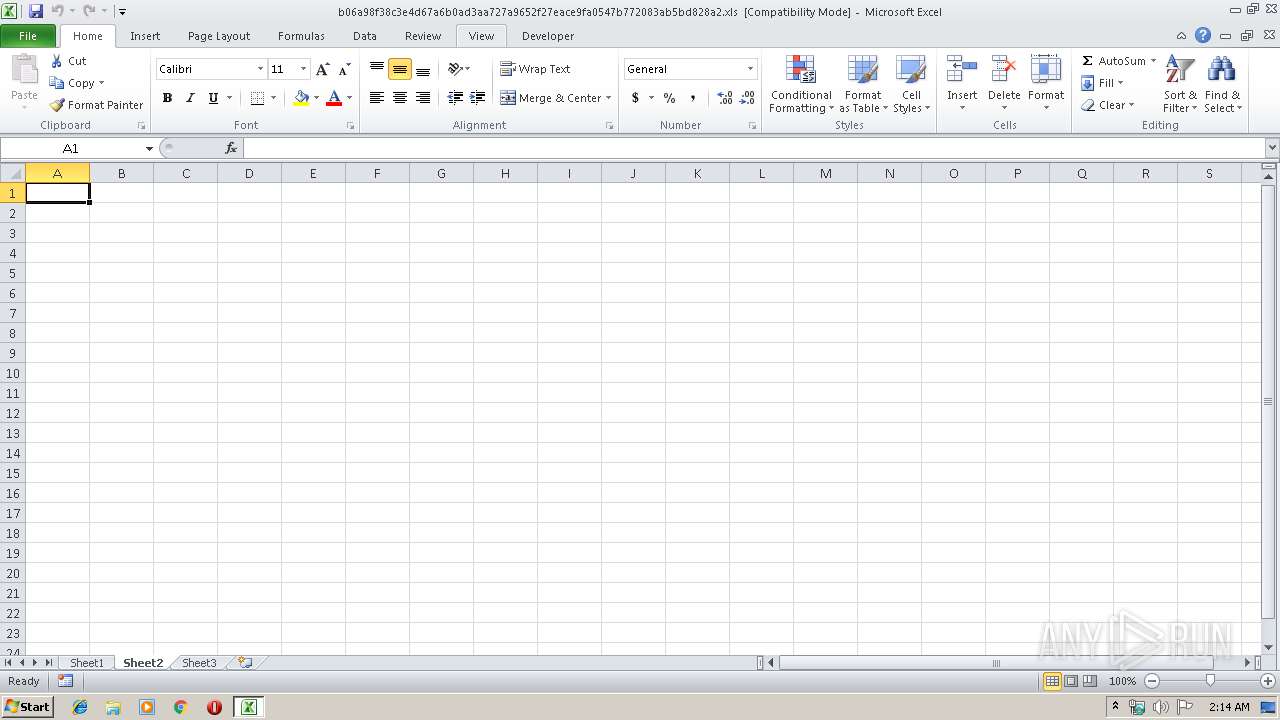
Task: Pick the yellow Fill Color swatch
Action: pos(301,98)
